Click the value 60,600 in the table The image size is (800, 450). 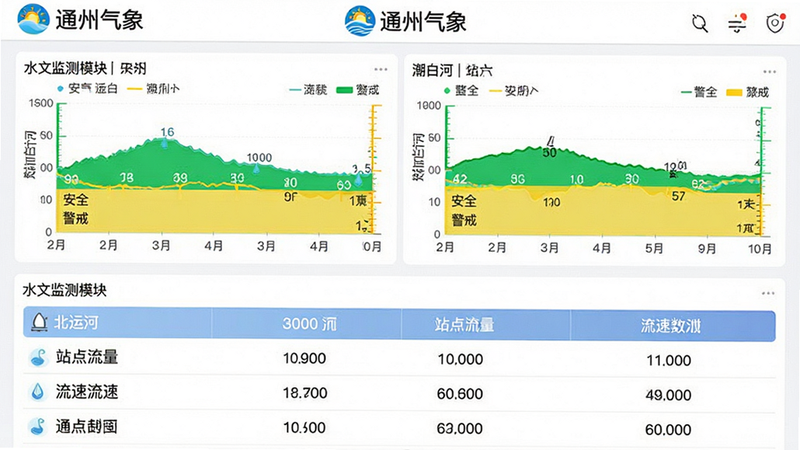coord(460,394)
